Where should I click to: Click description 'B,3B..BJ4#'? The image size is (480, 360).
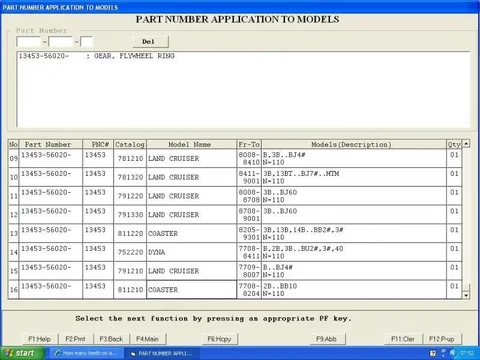pos(284,155)
